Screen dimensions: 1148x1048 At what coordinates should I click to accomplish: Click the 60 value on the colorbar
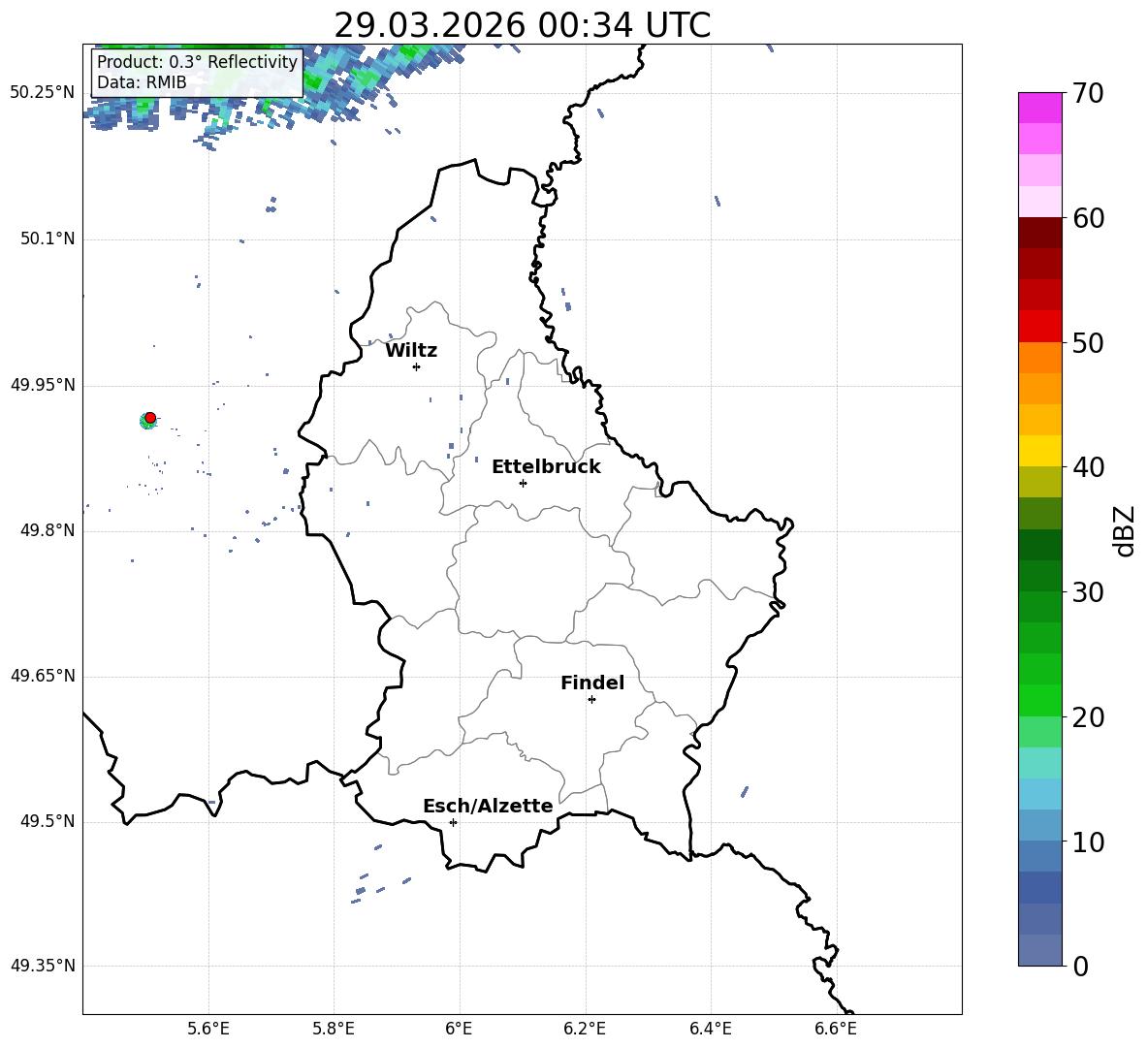1088,218
